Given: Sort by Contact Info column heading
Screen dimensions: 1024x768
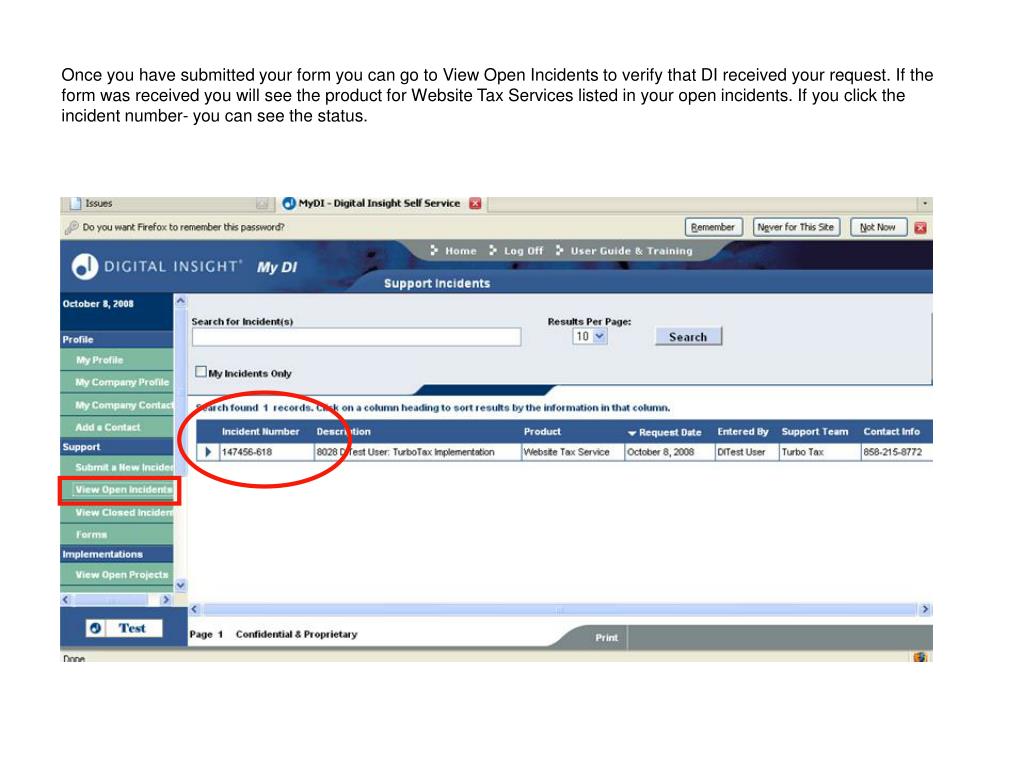Looking at the screenshot, I should [891, 432].
